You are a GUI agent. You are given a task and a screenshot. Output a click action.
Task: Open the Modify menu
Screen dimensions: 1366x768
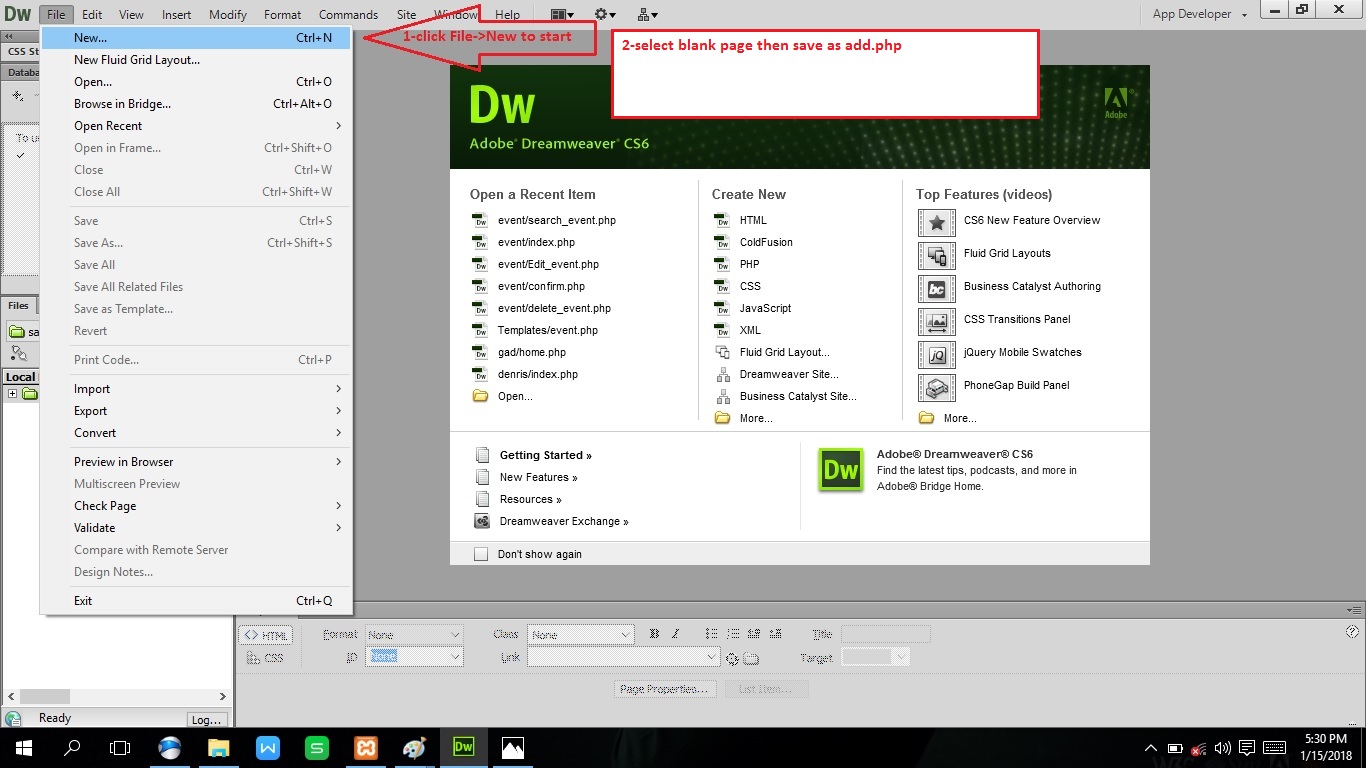(x=228, y=14)
